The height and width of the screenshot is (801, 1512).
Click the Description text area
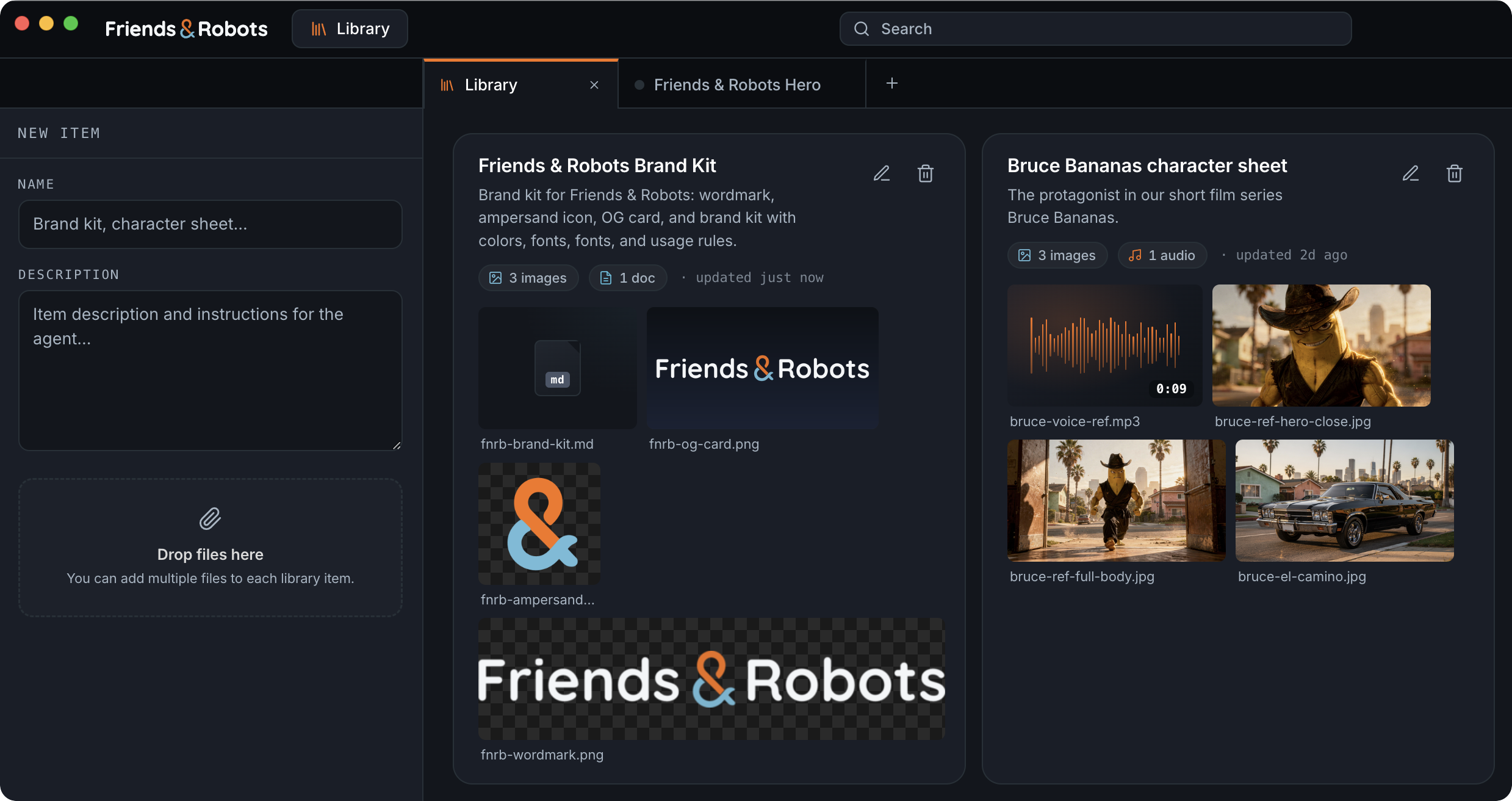(x=211, y=371)
